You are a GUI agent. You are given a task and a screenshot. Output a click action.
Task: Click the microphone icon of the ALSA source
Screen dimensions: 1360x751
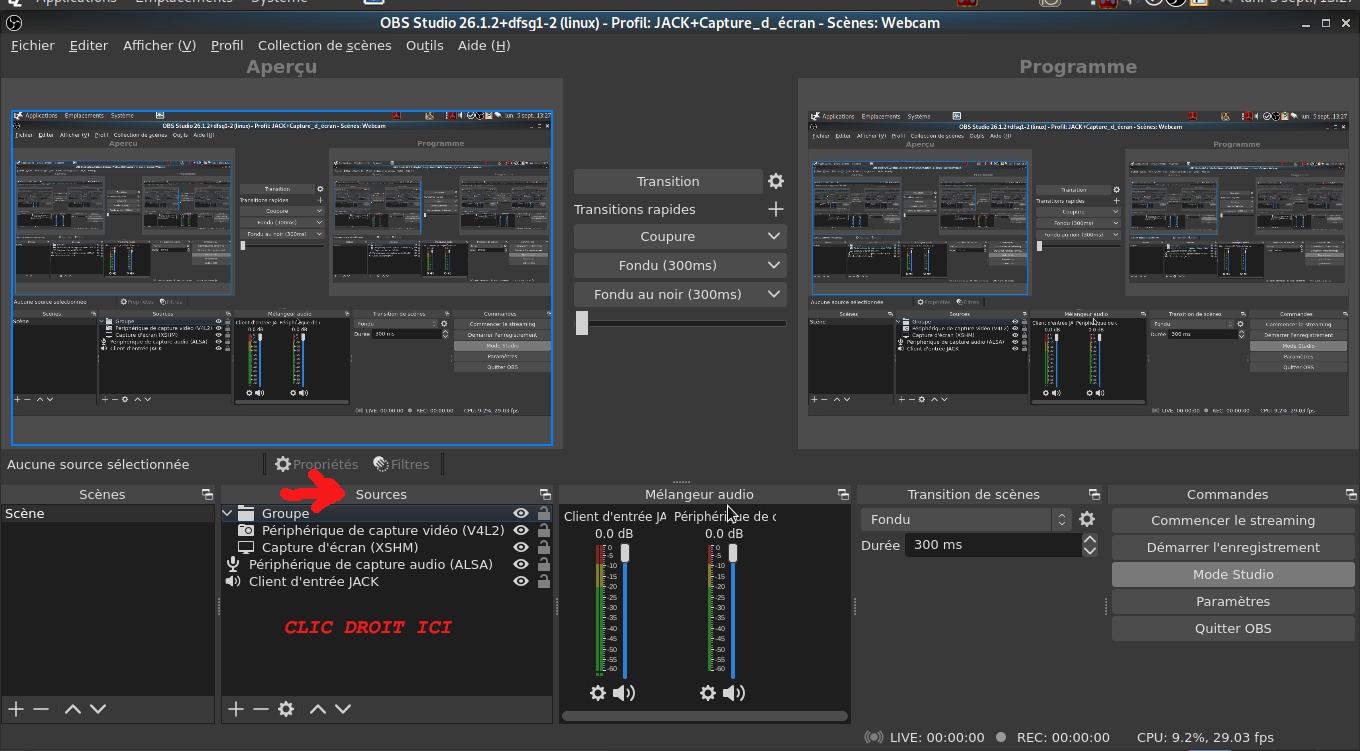point(233,565)
